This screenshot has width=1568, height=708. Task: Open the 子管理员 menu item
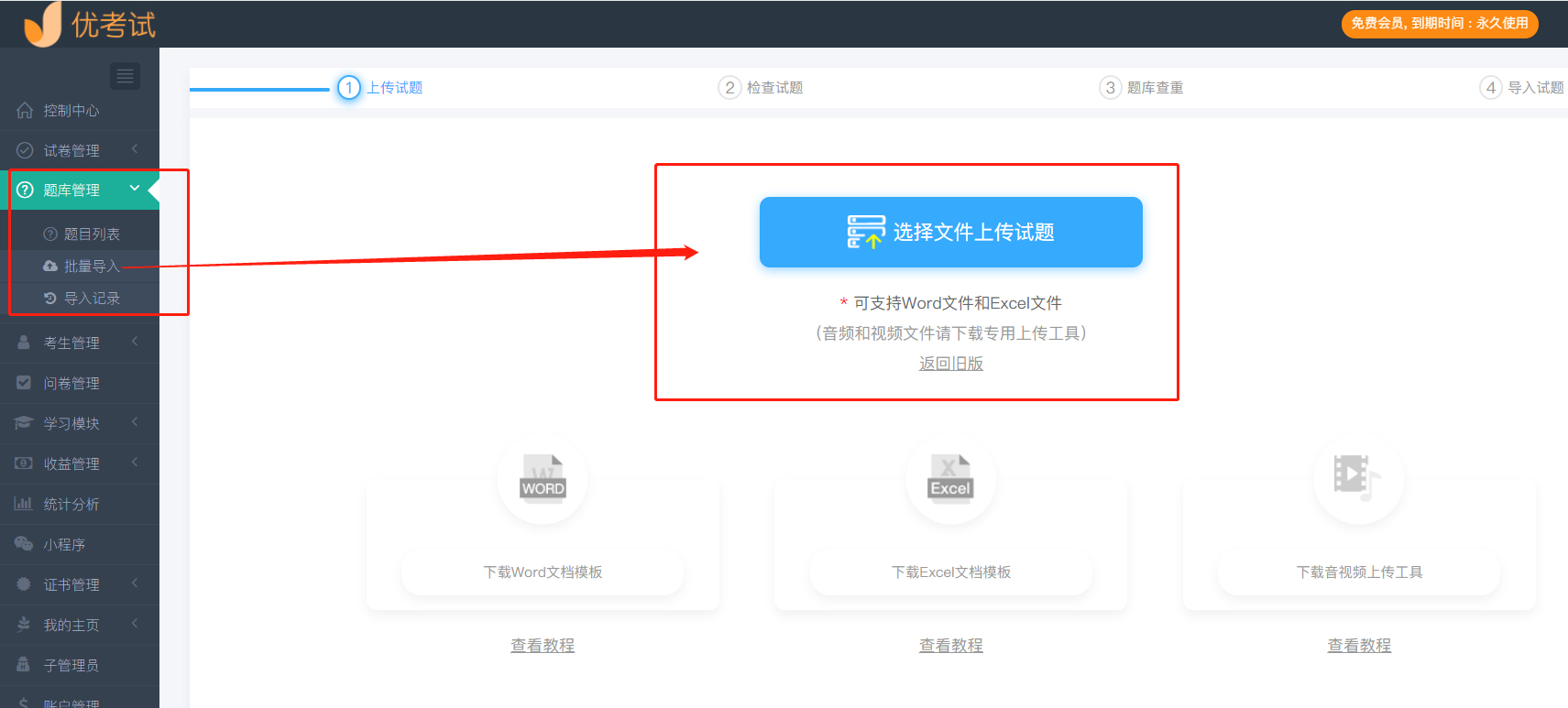[80, 665]
